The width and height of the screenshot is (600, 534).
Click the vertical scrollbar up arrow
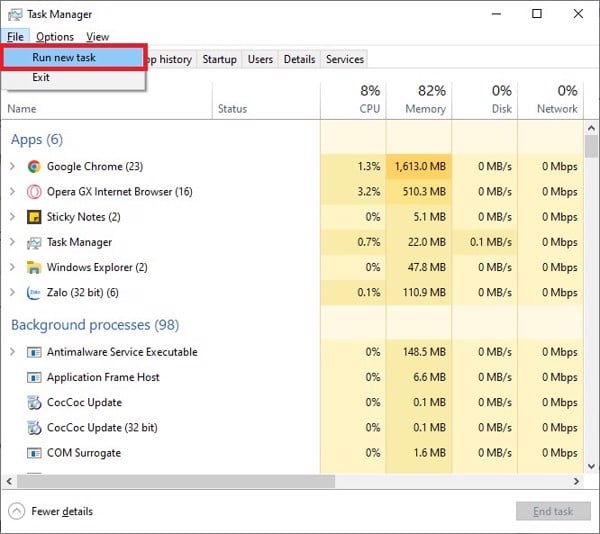(591, 128)
